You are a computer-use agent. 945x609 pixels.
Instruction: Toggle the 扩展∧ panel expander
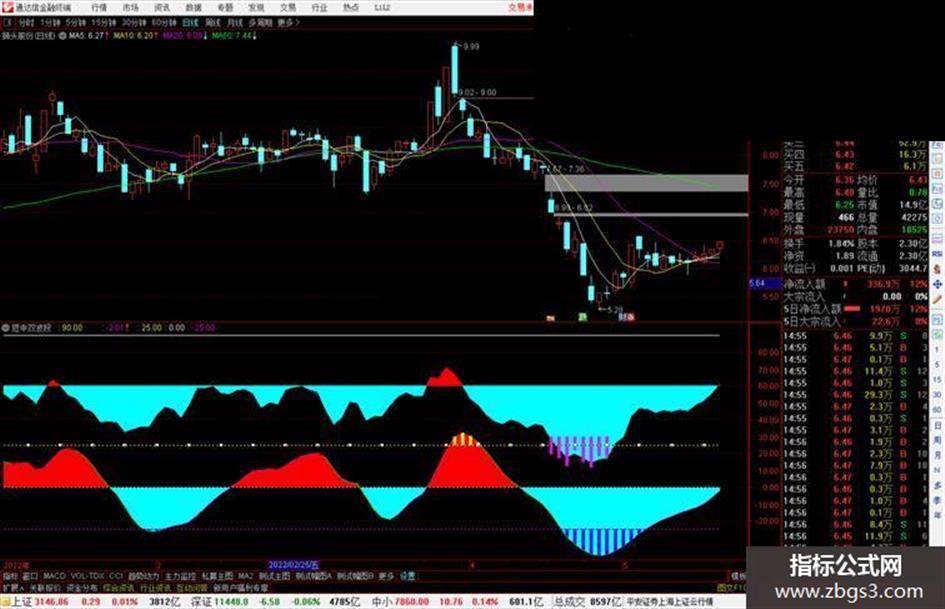13,587
